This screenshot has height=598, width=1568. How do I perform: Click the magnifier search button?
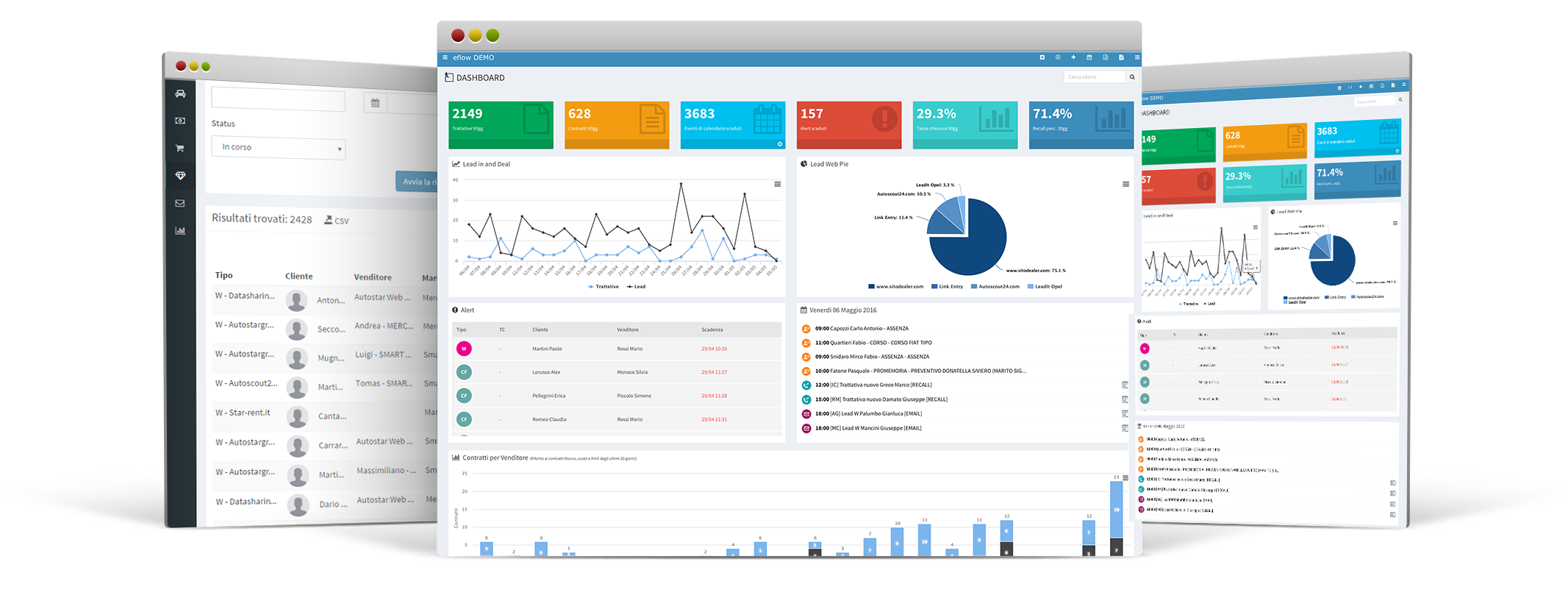point(1132,76)
